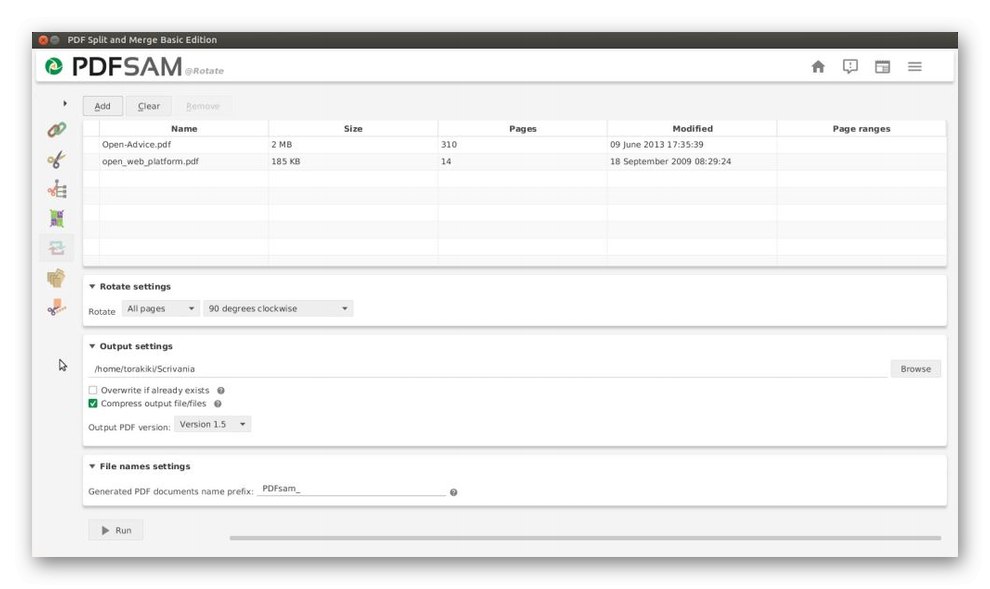Viewport: 990px width, 589px height.
Task: Select the Open-Advice.pdf row
Action: [x=515, y=145]
